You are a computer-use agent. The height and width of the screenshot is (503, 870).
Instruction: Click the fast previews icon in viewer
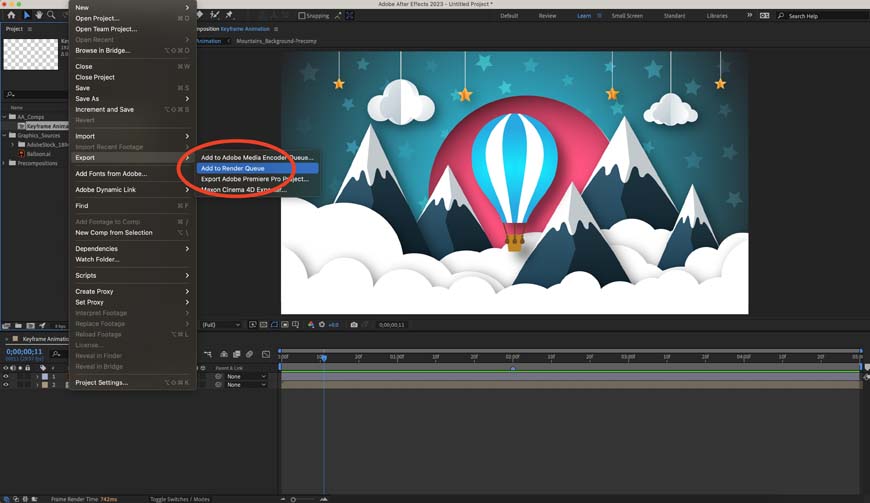point(252,324)
